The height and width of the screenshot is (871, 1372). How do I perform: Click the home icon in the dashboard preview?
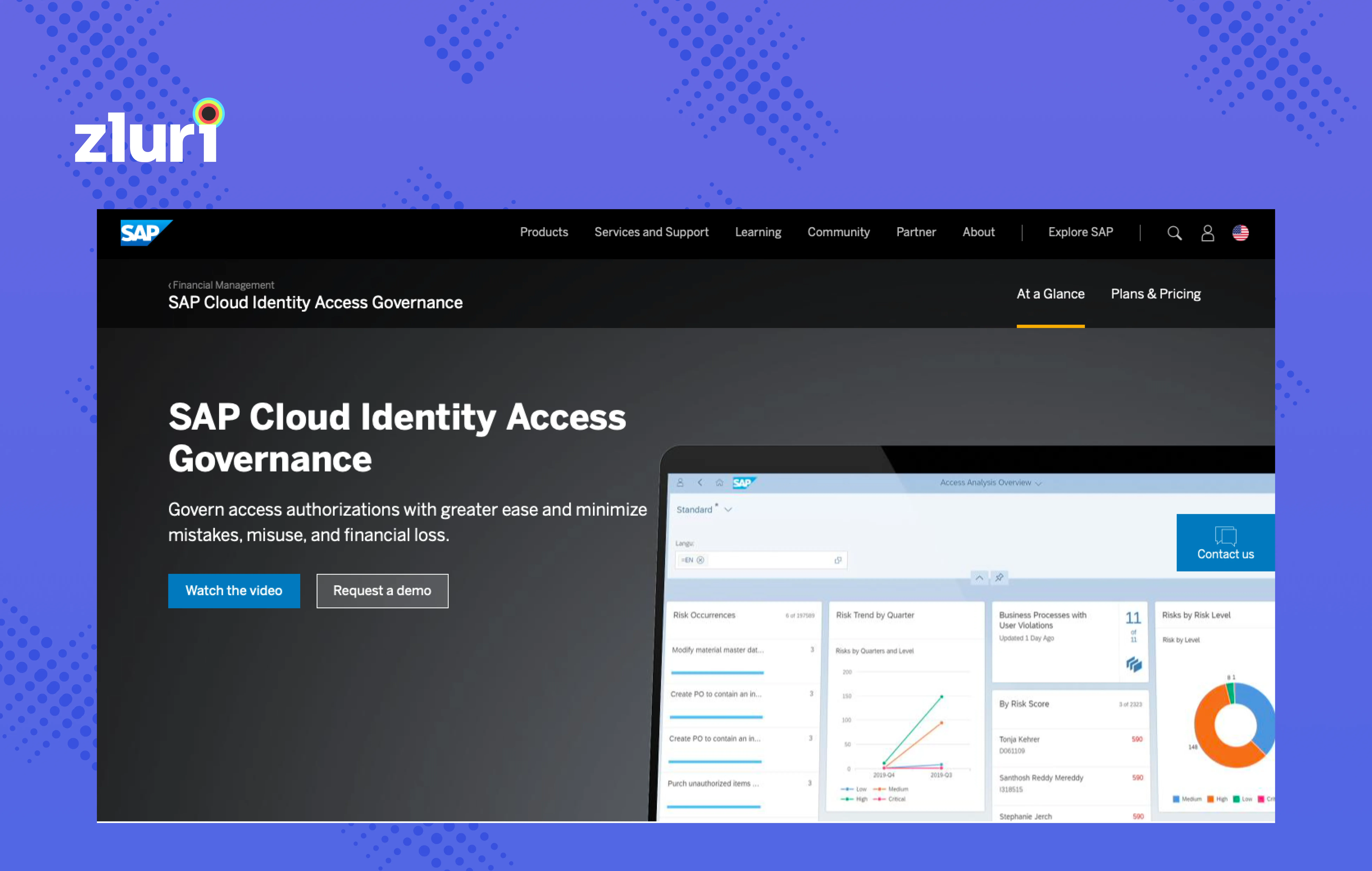720,483
